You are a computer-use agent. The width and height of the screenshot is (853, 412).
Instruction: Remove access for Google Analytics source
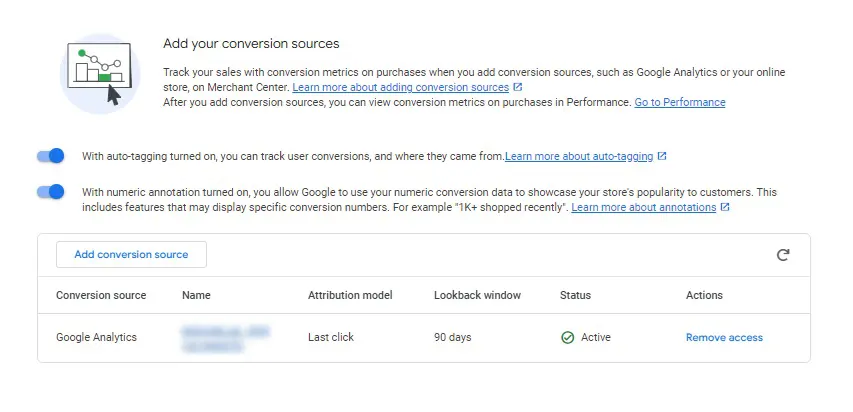coord(724,337)
